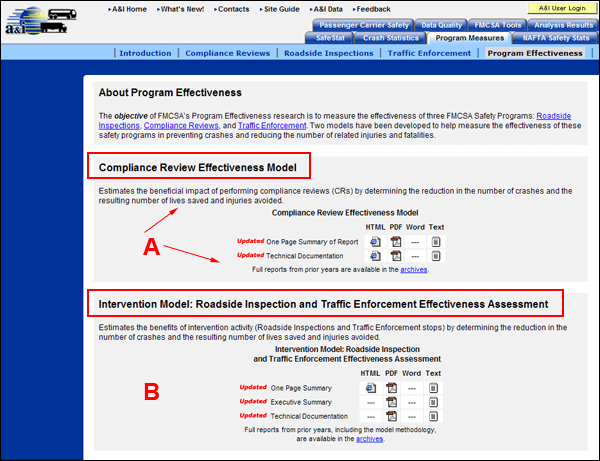Viewport: 600px width, 461px height.
Task: Click 'Intervention Model: Roadside Inspection' section heading
Action: pyautogui.click(x=323, y=304)
